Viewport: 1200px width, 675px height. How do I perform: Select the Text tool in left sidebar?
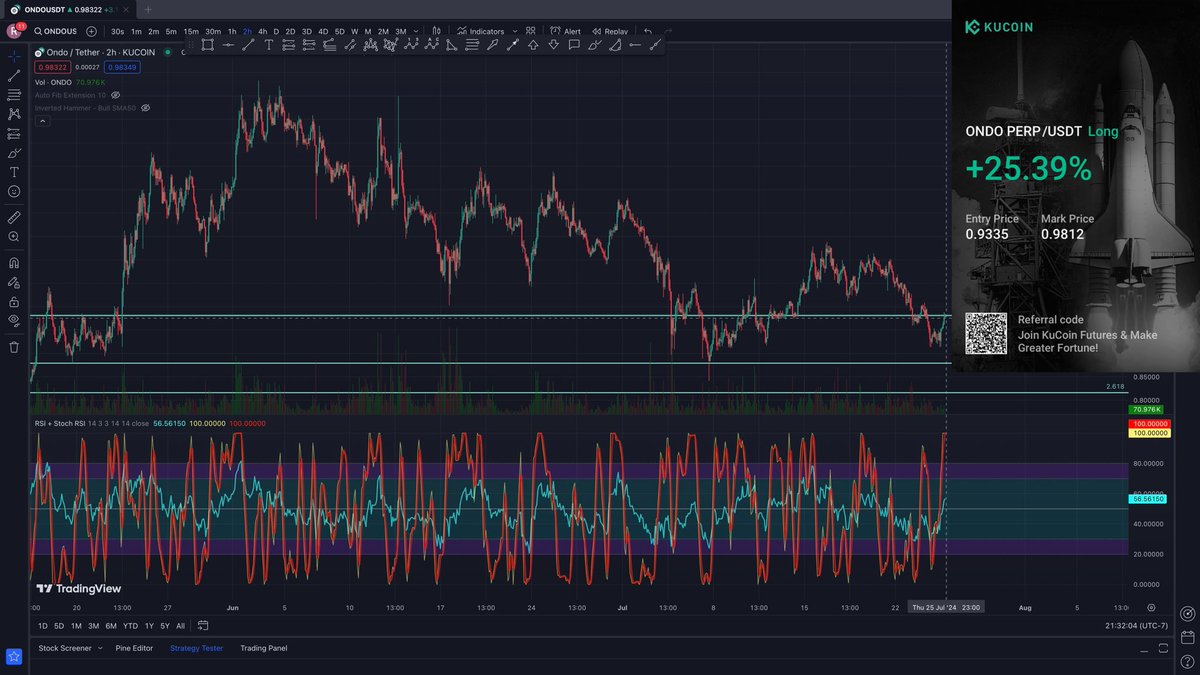pyautogui.click(x=14, y=172)
